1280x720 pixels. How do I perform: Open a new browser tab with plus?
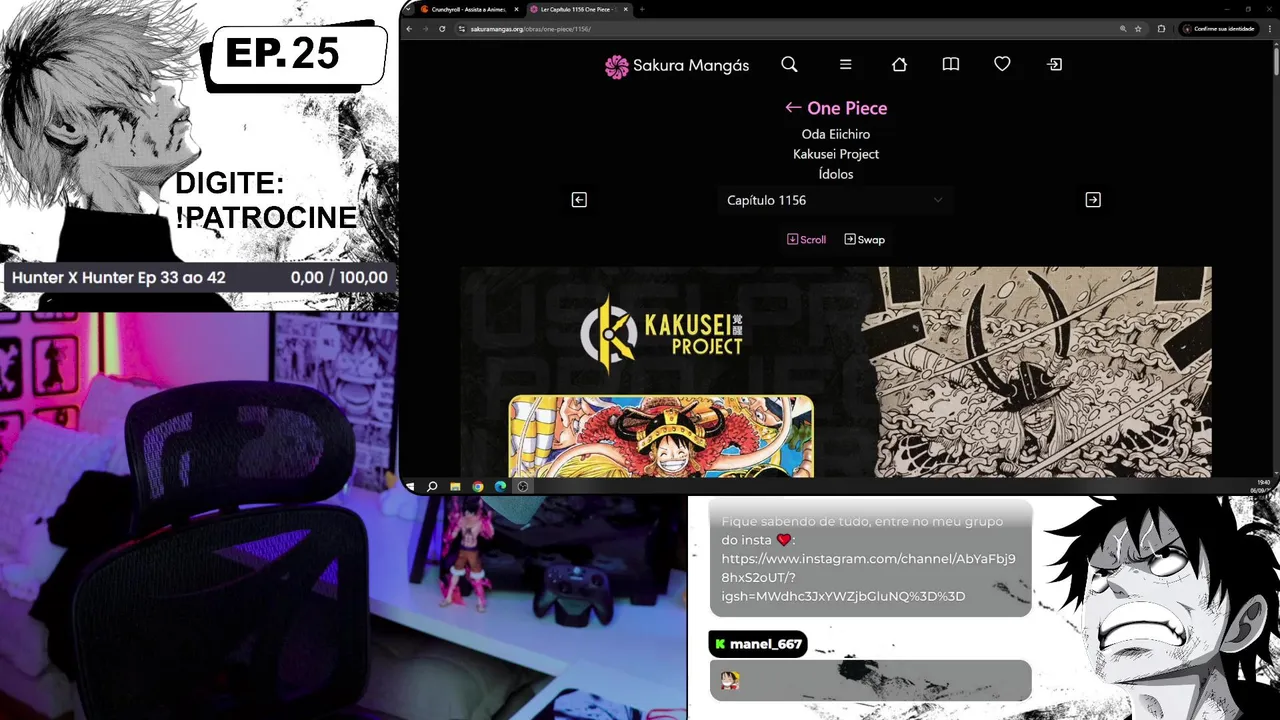click(x=642, y=9)
